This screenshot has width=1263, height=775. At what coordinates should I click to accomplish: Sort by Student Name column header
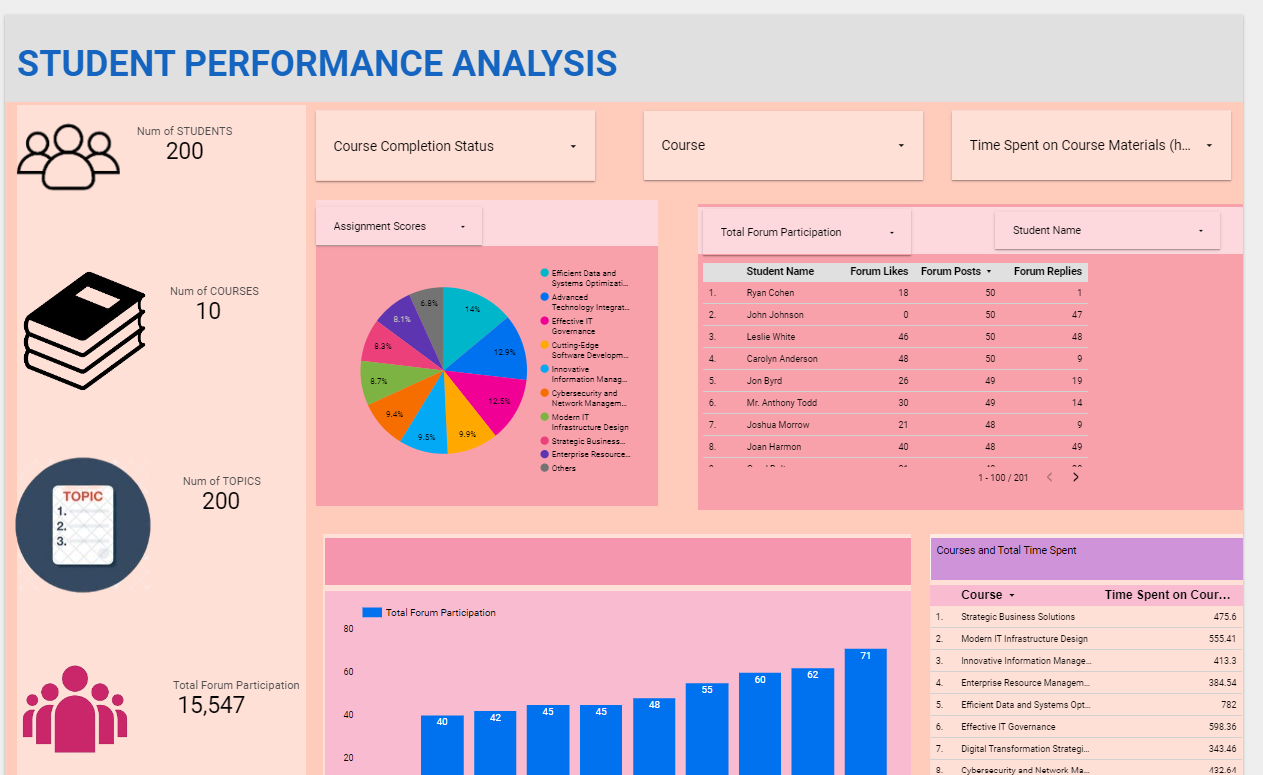pos(780,271)
